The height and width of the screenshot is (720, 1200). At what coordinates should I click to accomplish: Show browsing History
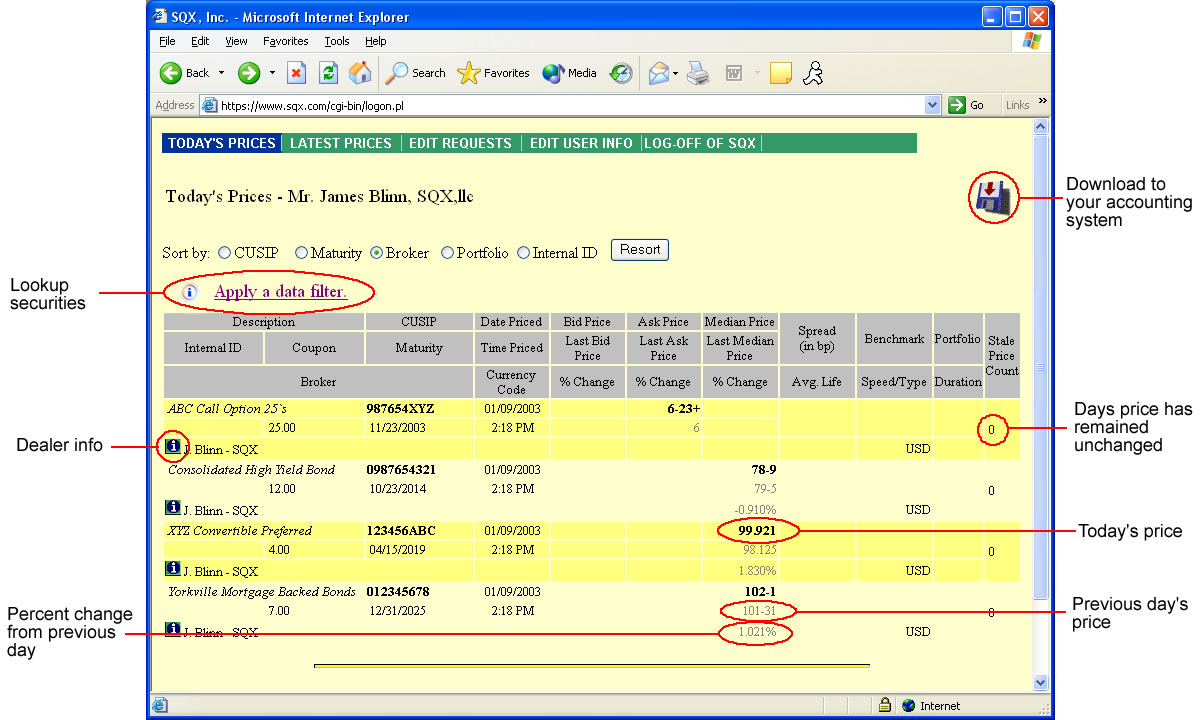click(x=621, y=73)
